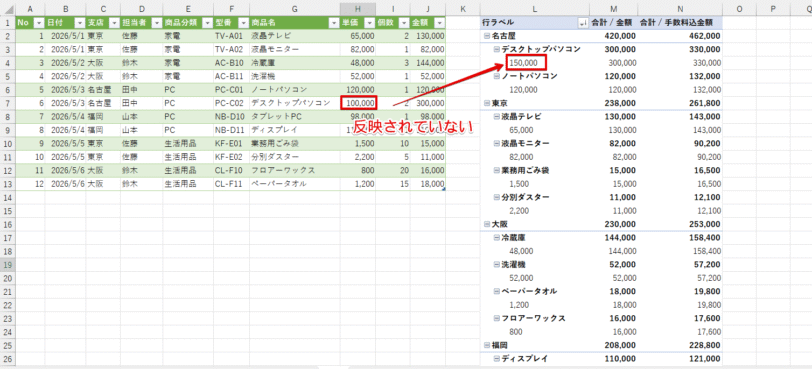Image resolution: width=812 pixels, height=369 pixels.
Task: Open the 型番 filter dropdown
Action: (243, 23)
